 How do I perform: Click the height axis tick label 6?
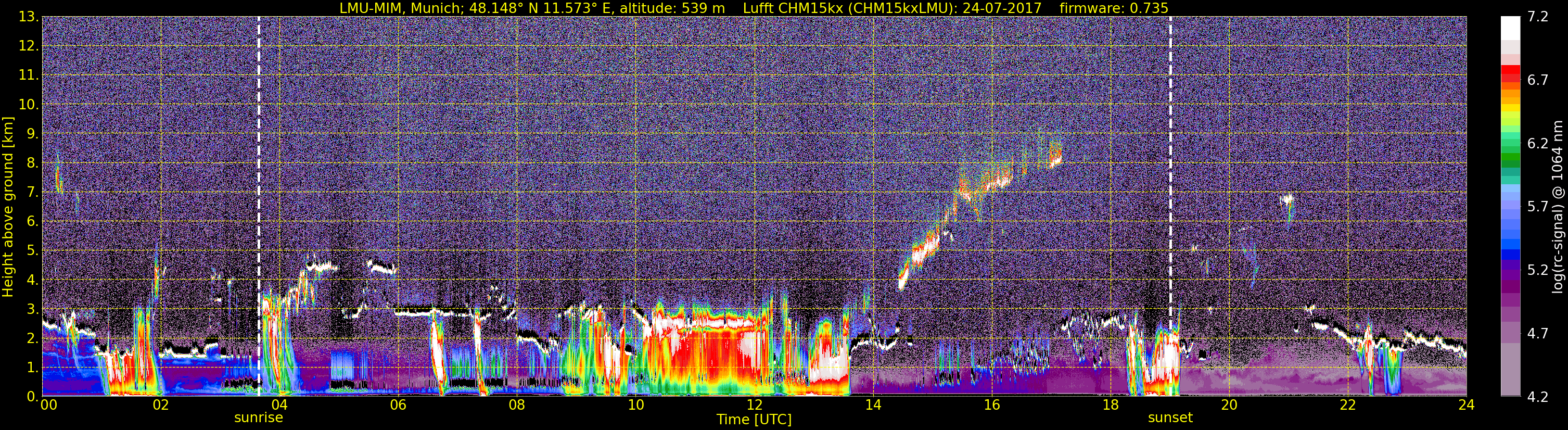pyautogui.click(x=33, y=222)
